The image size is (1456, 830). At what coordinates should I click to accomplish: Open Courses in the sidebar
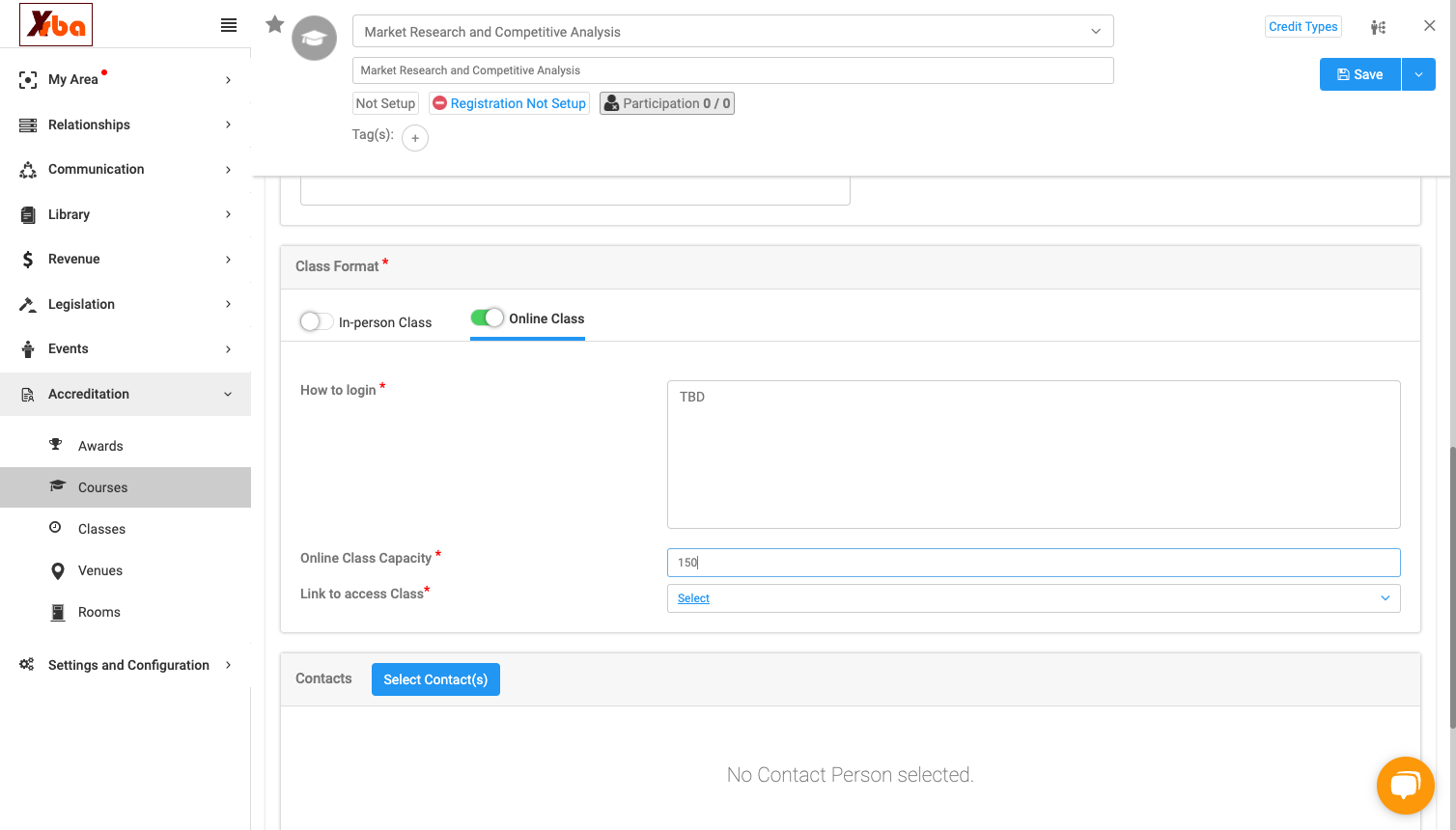click(x=126, y=487)
